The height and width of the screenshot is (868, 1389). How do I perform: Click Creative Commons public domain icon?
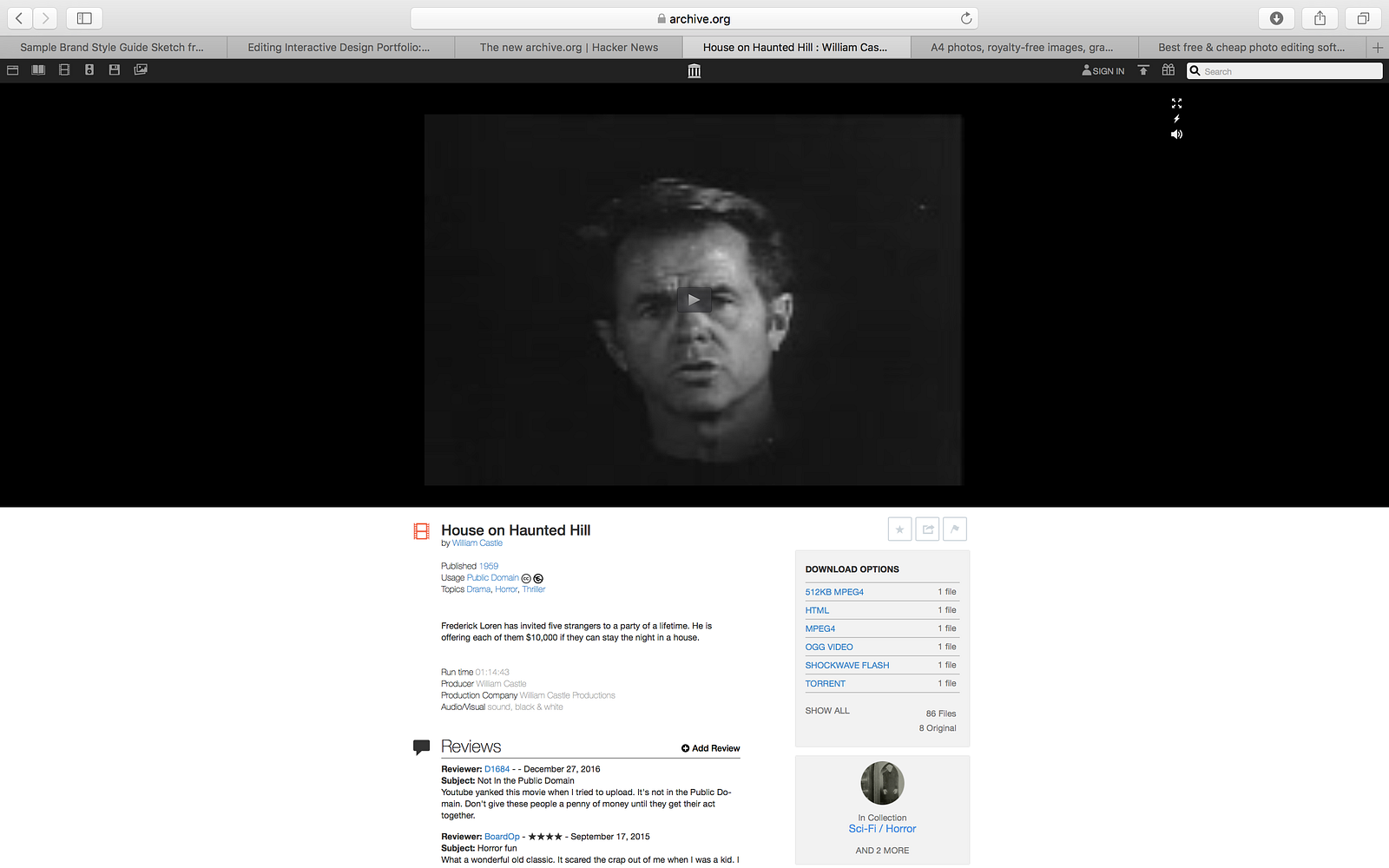[x=526, y=579]
